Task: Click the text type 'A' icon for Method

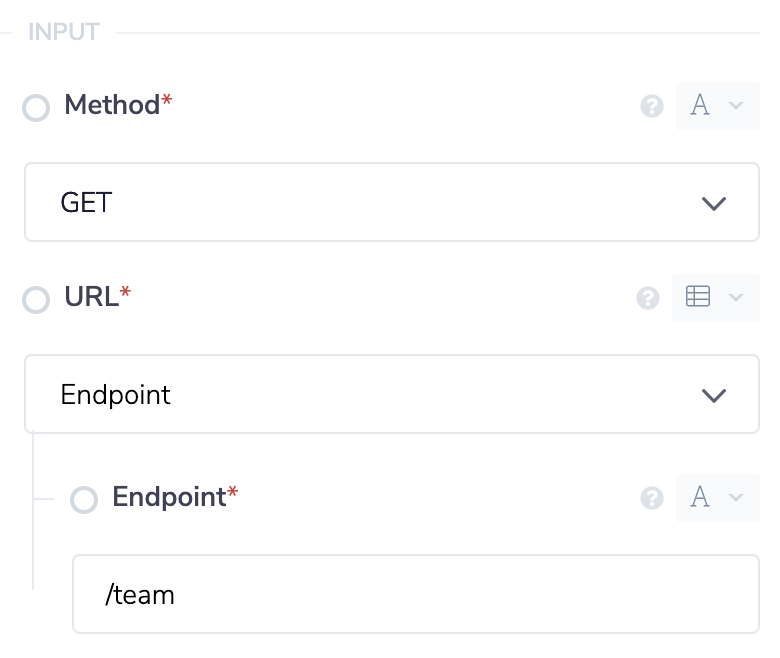Action: (700, 106)
